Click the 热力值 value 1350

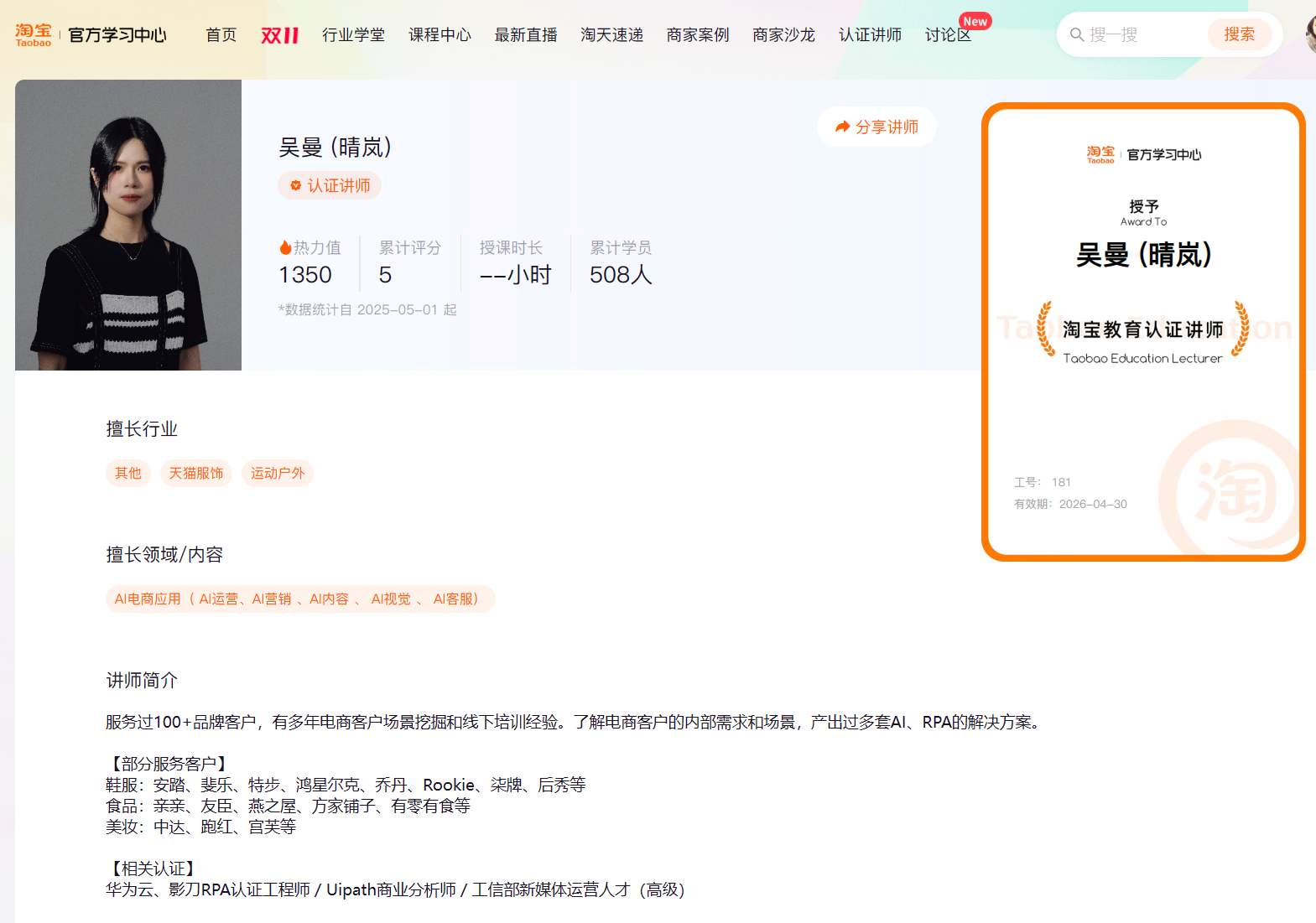coord(305,275)
